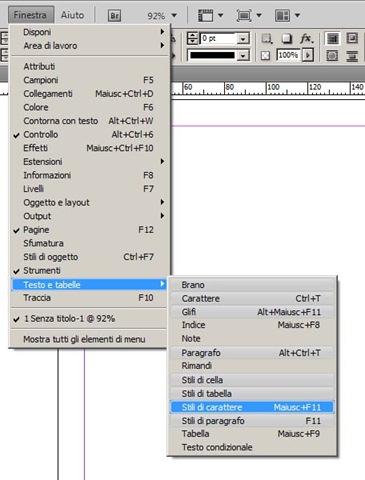The height and width of the screenshot is (480, 365).
Task: Click the black stroke style preview
Action: tap(212, 55)
